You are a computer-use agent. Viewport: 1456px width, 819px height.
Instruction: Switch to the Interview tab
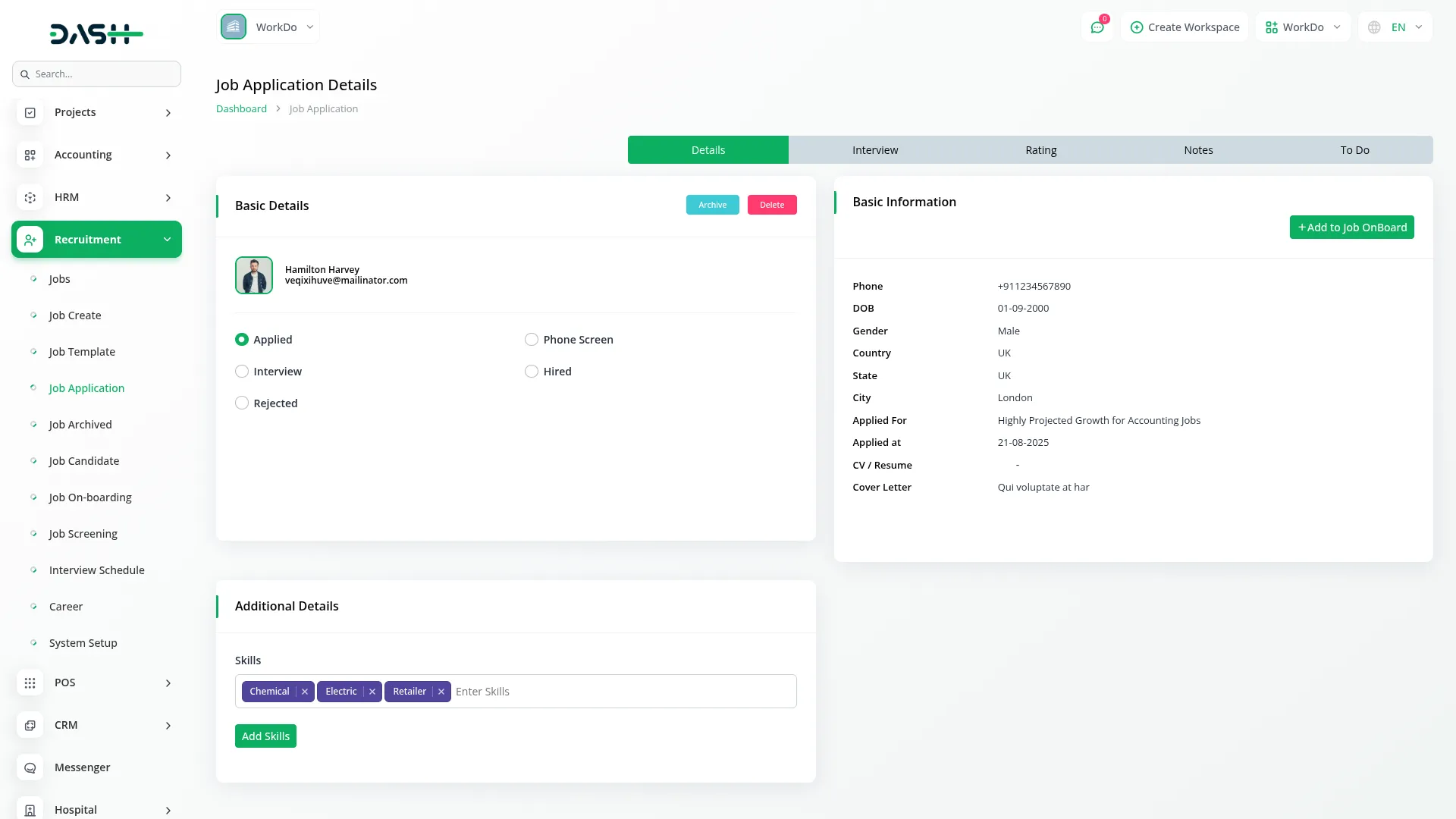[874, 150]
